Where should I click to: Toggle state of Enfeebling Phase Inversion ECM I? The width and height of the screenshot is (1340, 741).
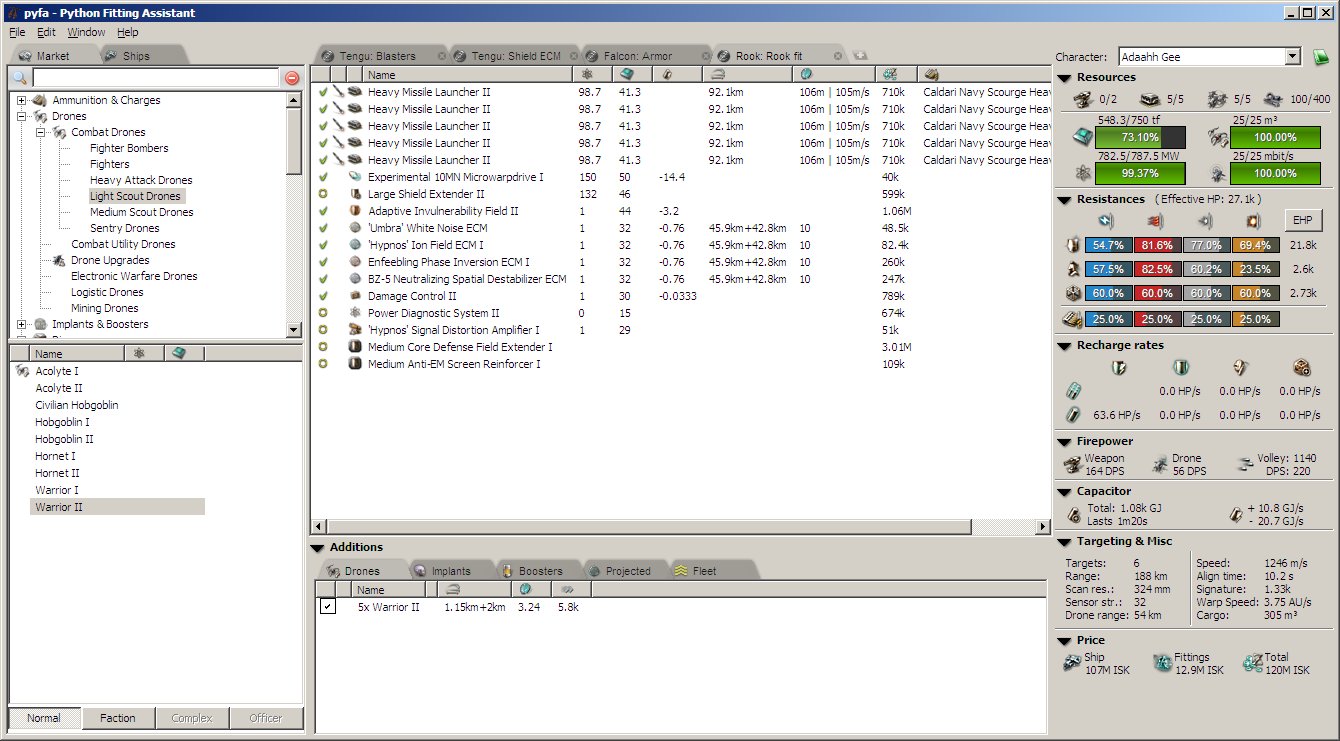pyautogui.click(x=323, y=262)
